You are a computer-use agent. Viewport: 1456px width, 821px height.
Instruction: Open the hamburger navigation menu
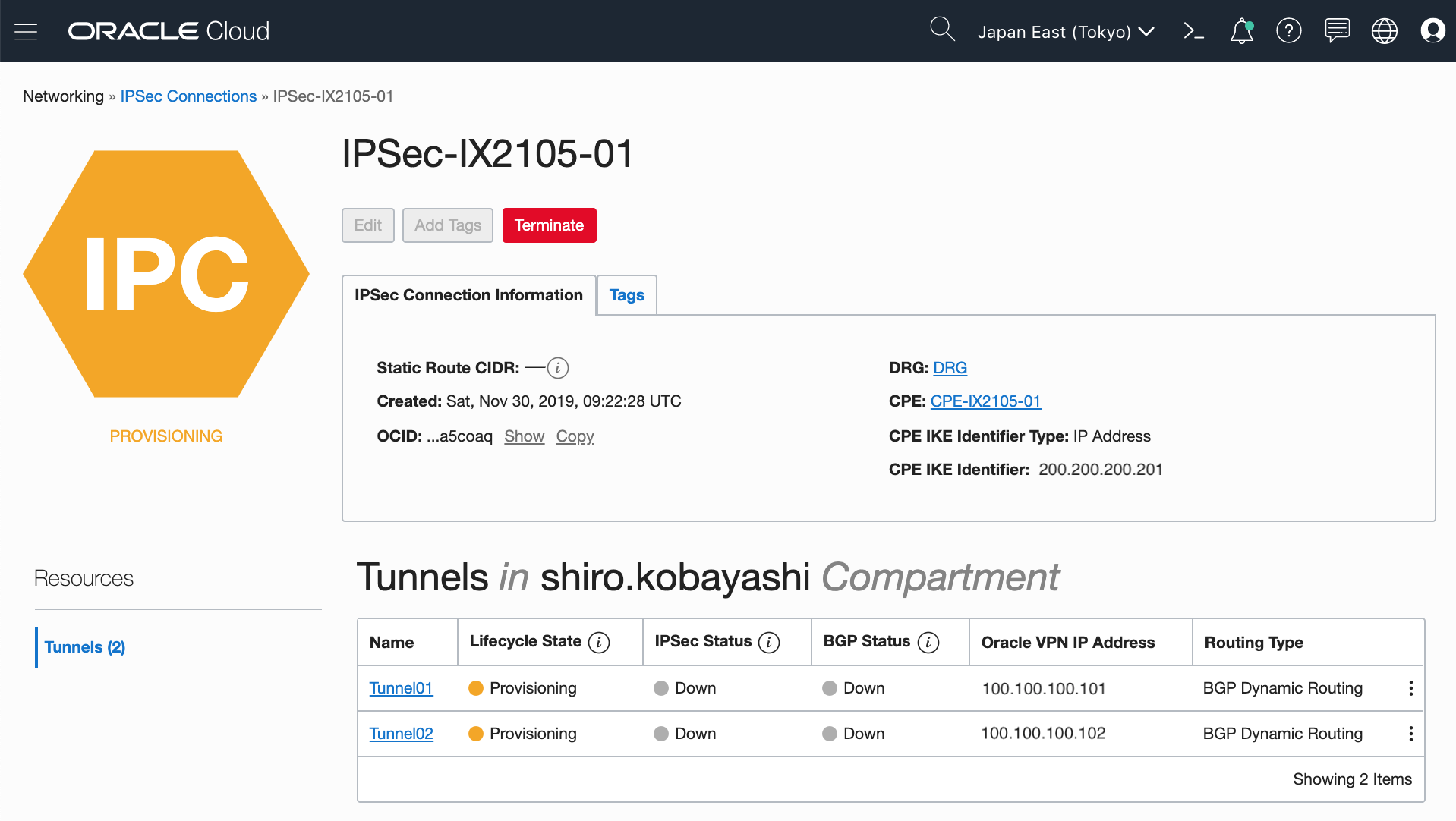click(26, 31)
